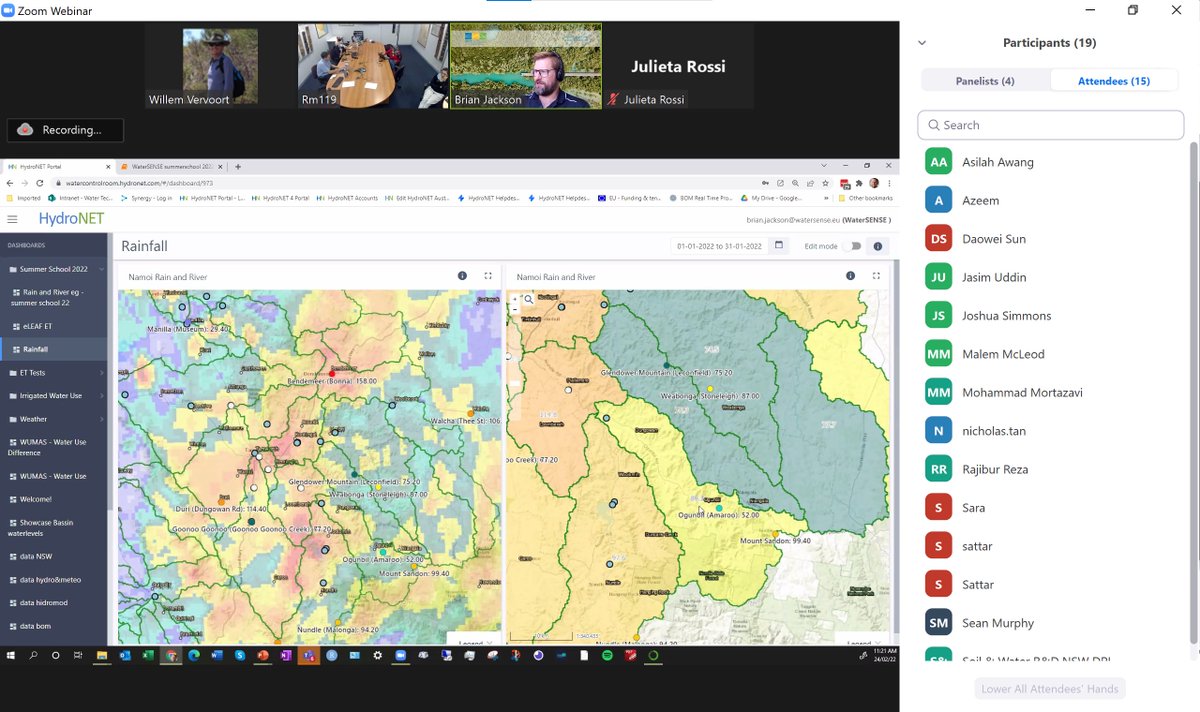1200x712 pixels.
Task: Click the Participants search field
Action: click(x=1050, y=125)
